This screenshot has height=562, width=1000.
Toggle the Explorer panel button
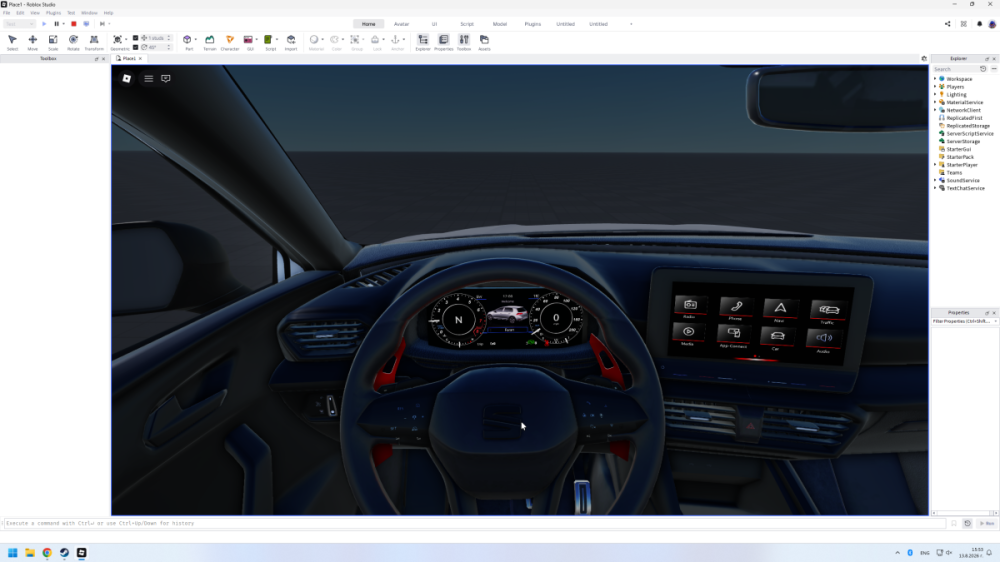point(423,42)
